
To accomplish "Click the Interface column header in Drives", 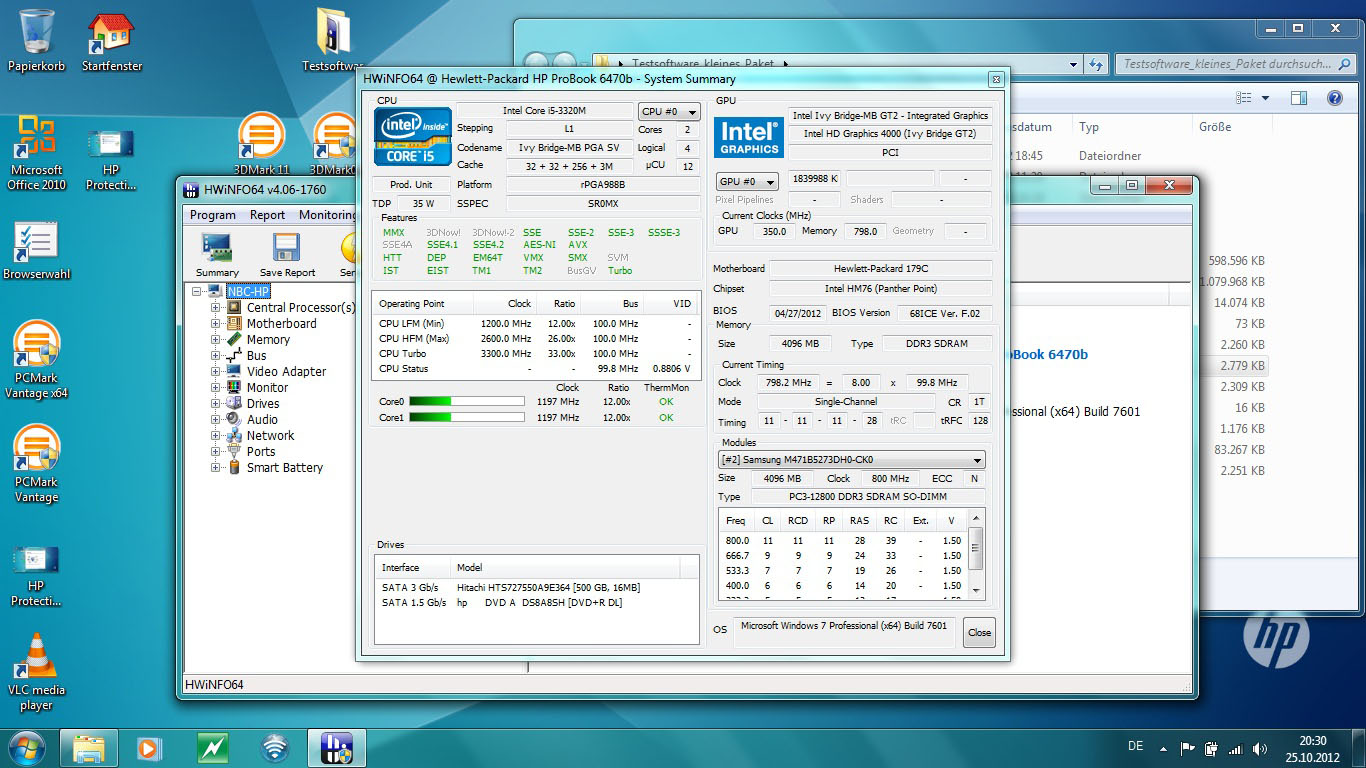I will coord(412,567).
